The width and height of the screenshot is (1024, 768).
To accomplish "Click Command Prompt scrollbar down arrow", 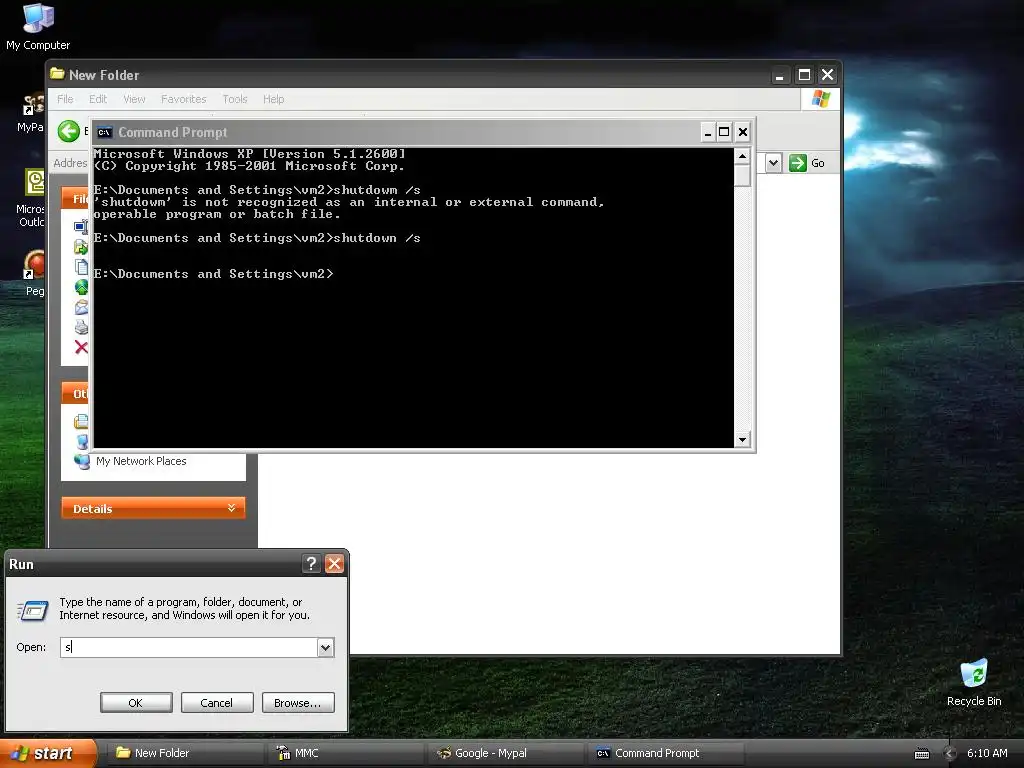I will [x=742, y=440].
